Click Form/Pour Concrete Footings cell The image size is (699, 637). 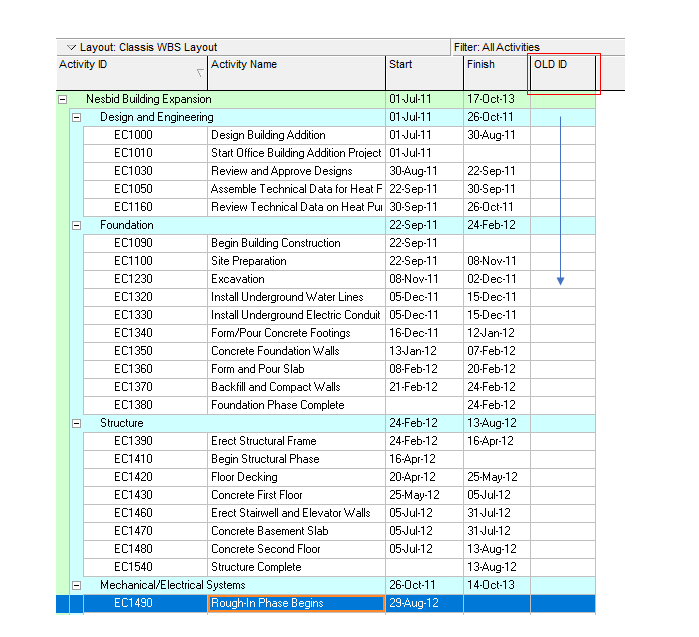(296, 333)
